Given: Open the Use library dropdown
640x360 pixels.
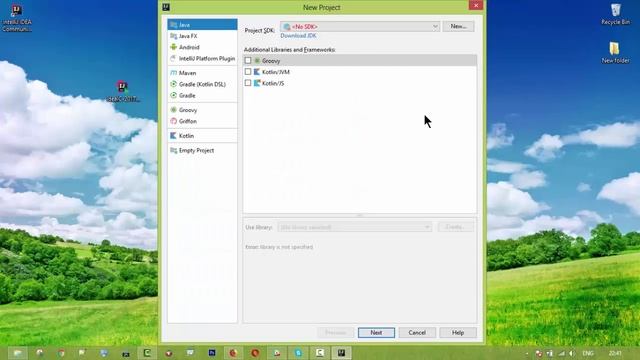Looking at the screenshot, I should pyautogui.click(x=355, y=227).
